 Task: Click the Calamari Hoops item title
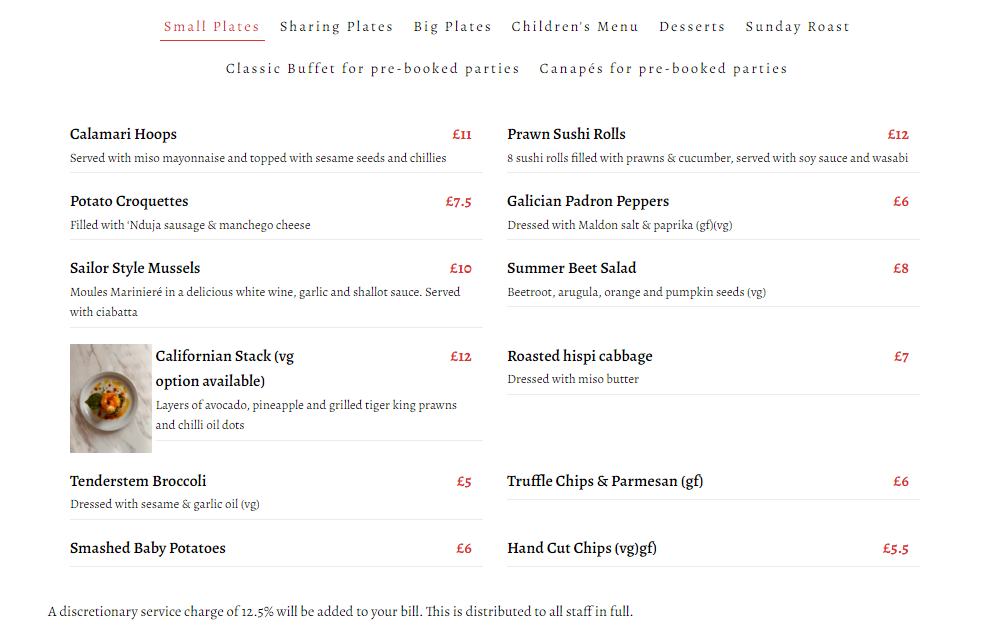pos(123,134)
